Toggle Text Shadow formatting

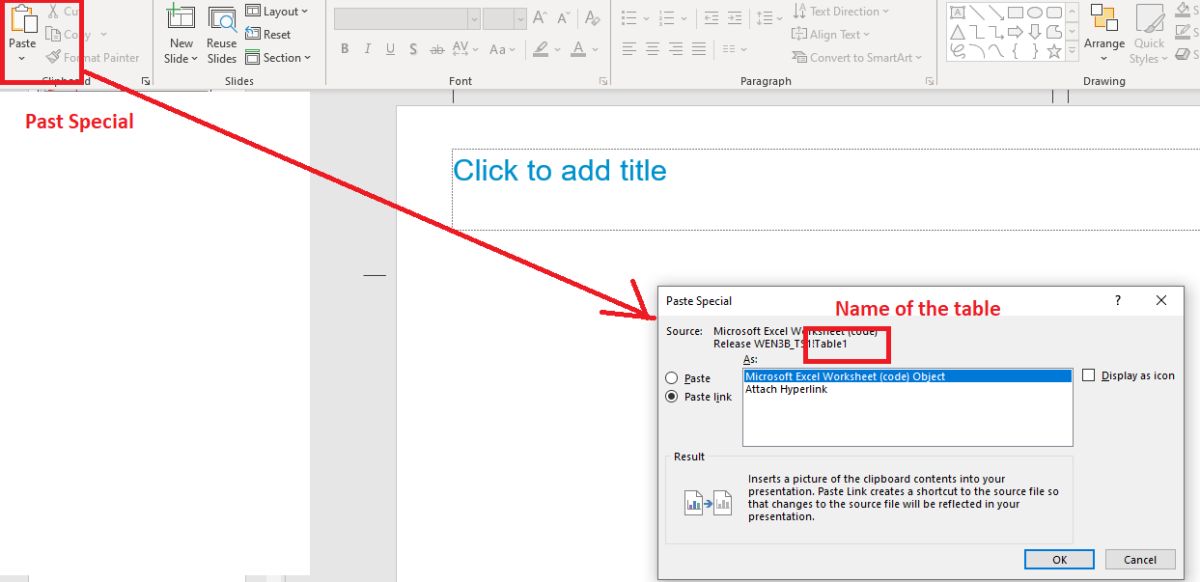413,49
